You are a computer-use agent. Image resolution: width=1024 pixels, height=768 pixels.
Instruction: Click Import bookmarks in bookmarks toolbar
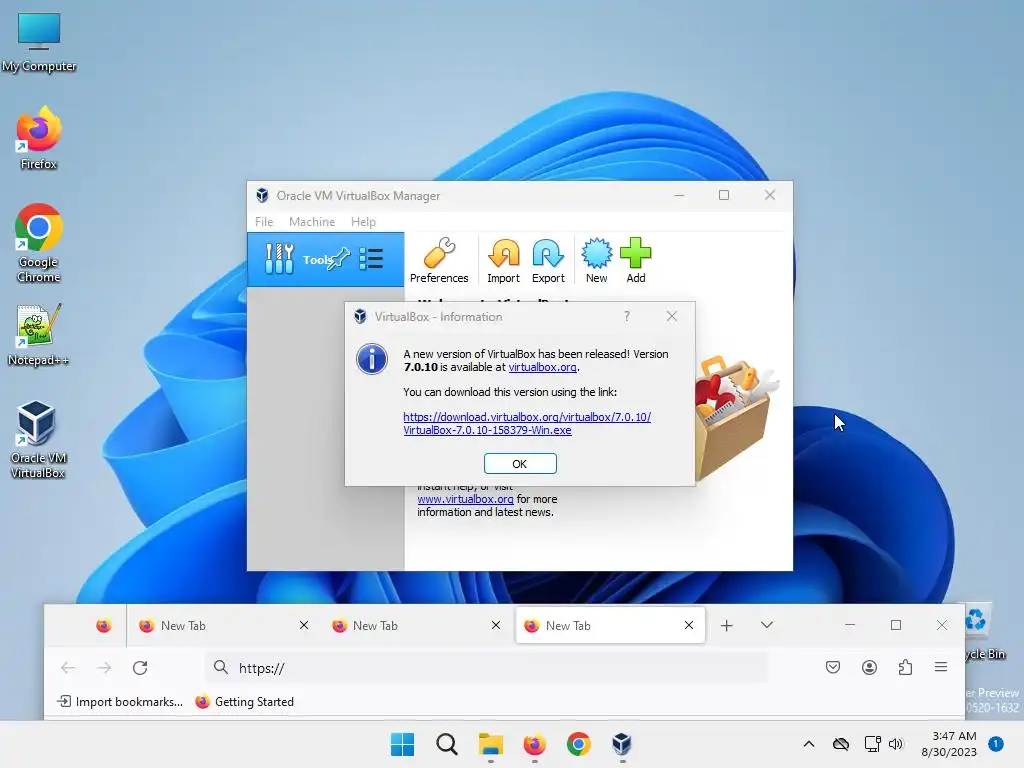click(120, 701)
